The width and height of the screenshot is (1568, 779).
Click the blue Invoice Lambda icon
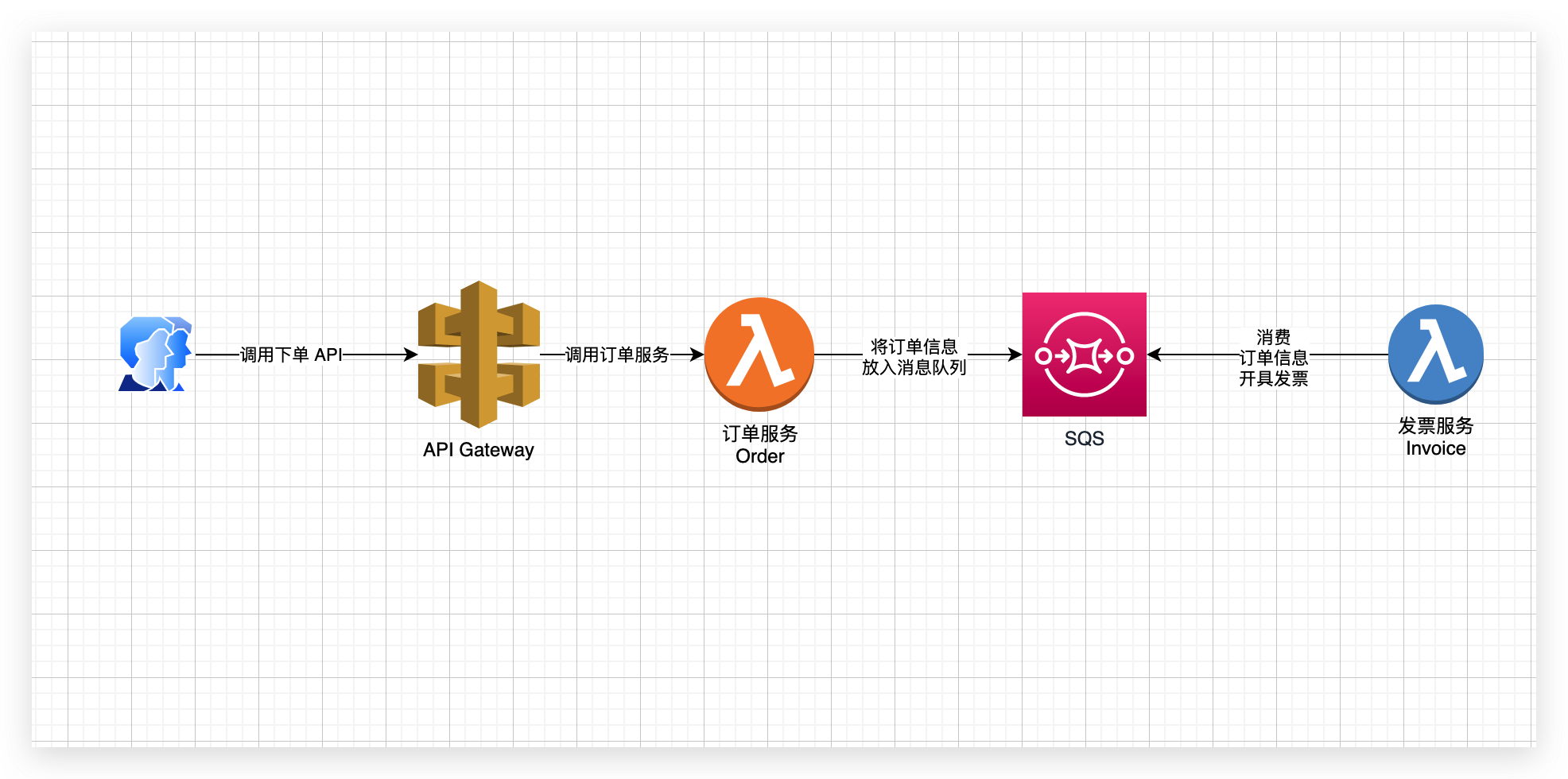(1436, 354)
